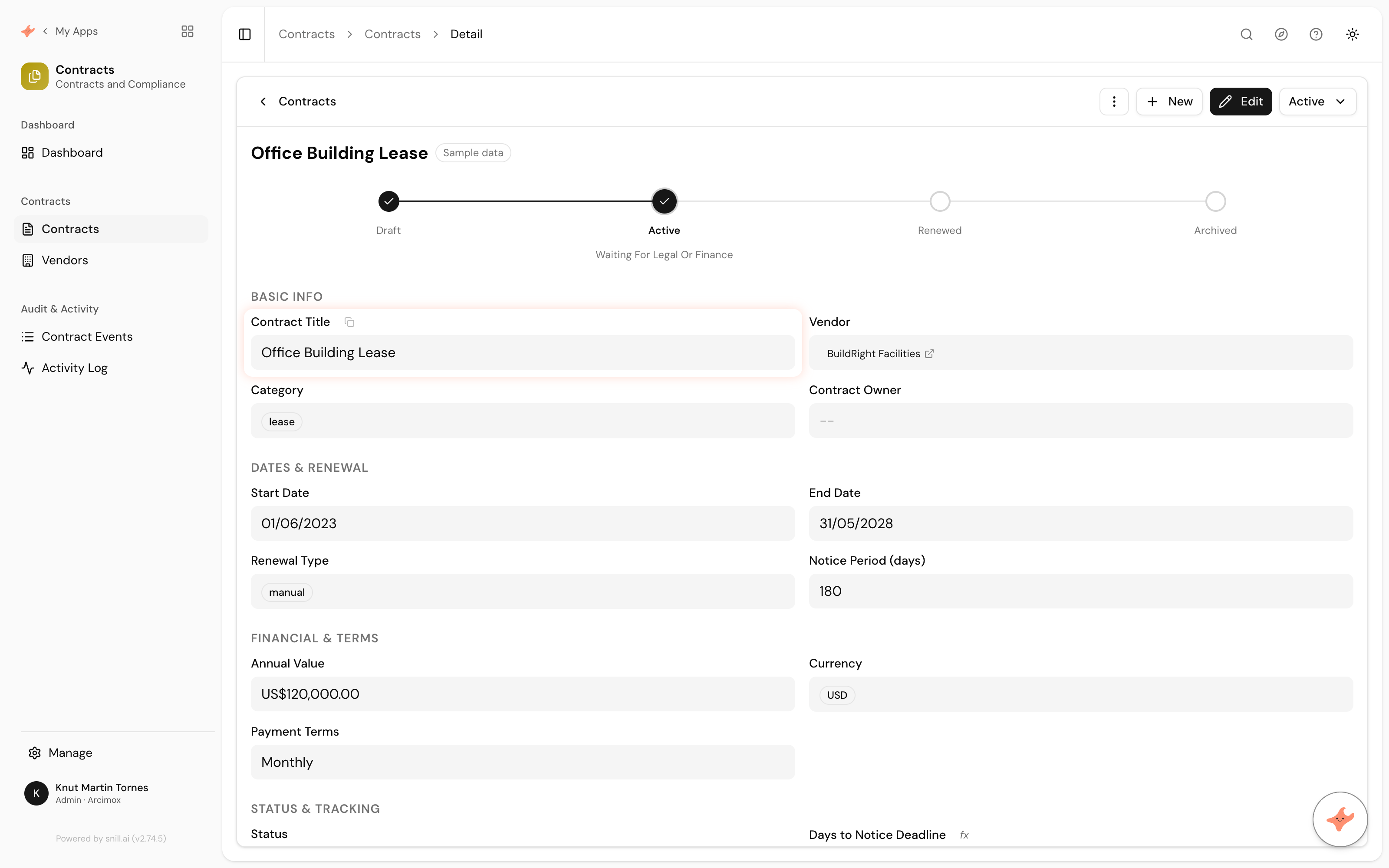Select Contracts in the sidebar
1389x868 pixels.
[x=111, y=229]
